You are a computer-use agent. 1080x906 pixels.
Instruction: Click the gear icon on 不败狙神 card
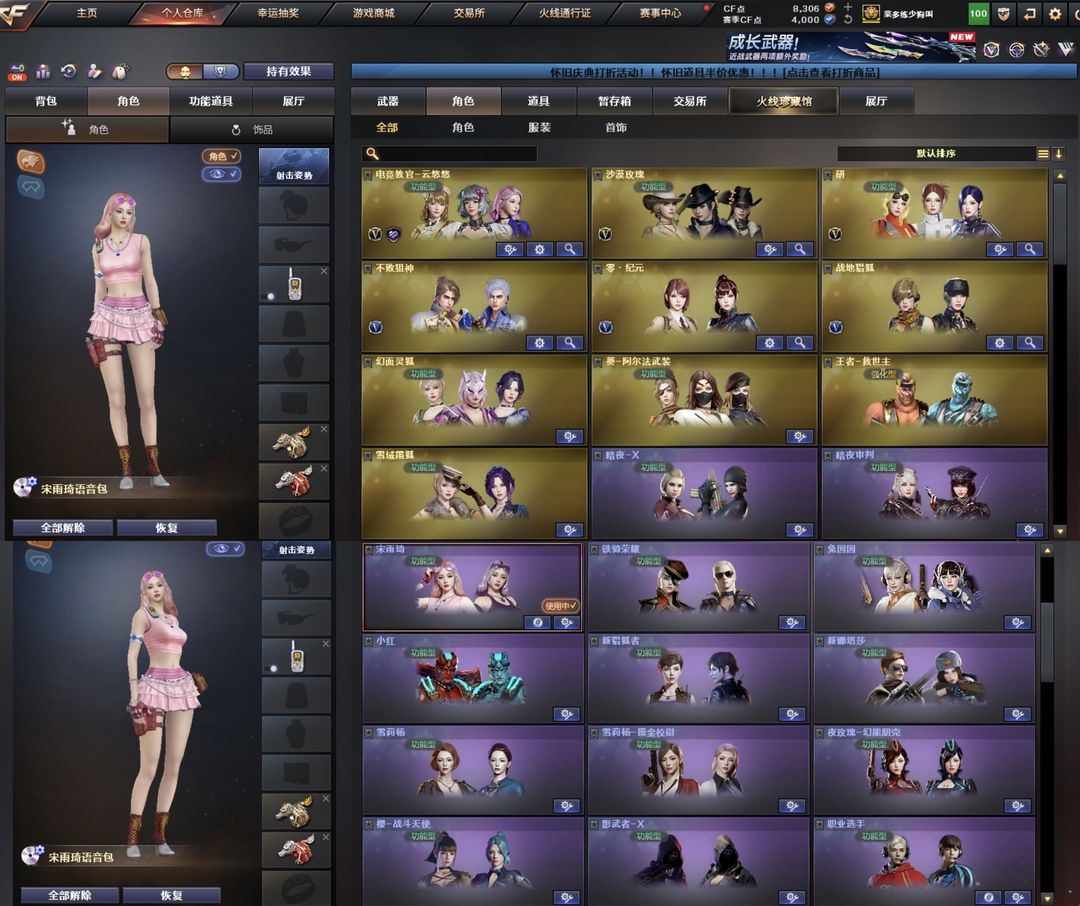coord(540,342)
